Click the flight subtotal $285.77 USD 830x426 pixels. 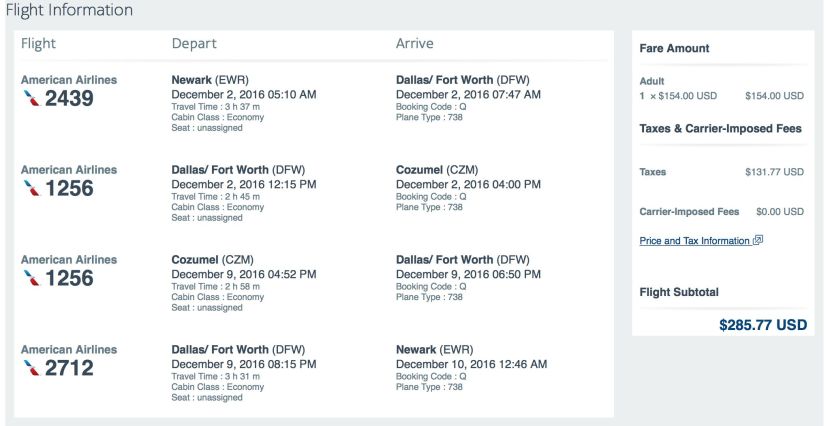click(x=763, y=325)
